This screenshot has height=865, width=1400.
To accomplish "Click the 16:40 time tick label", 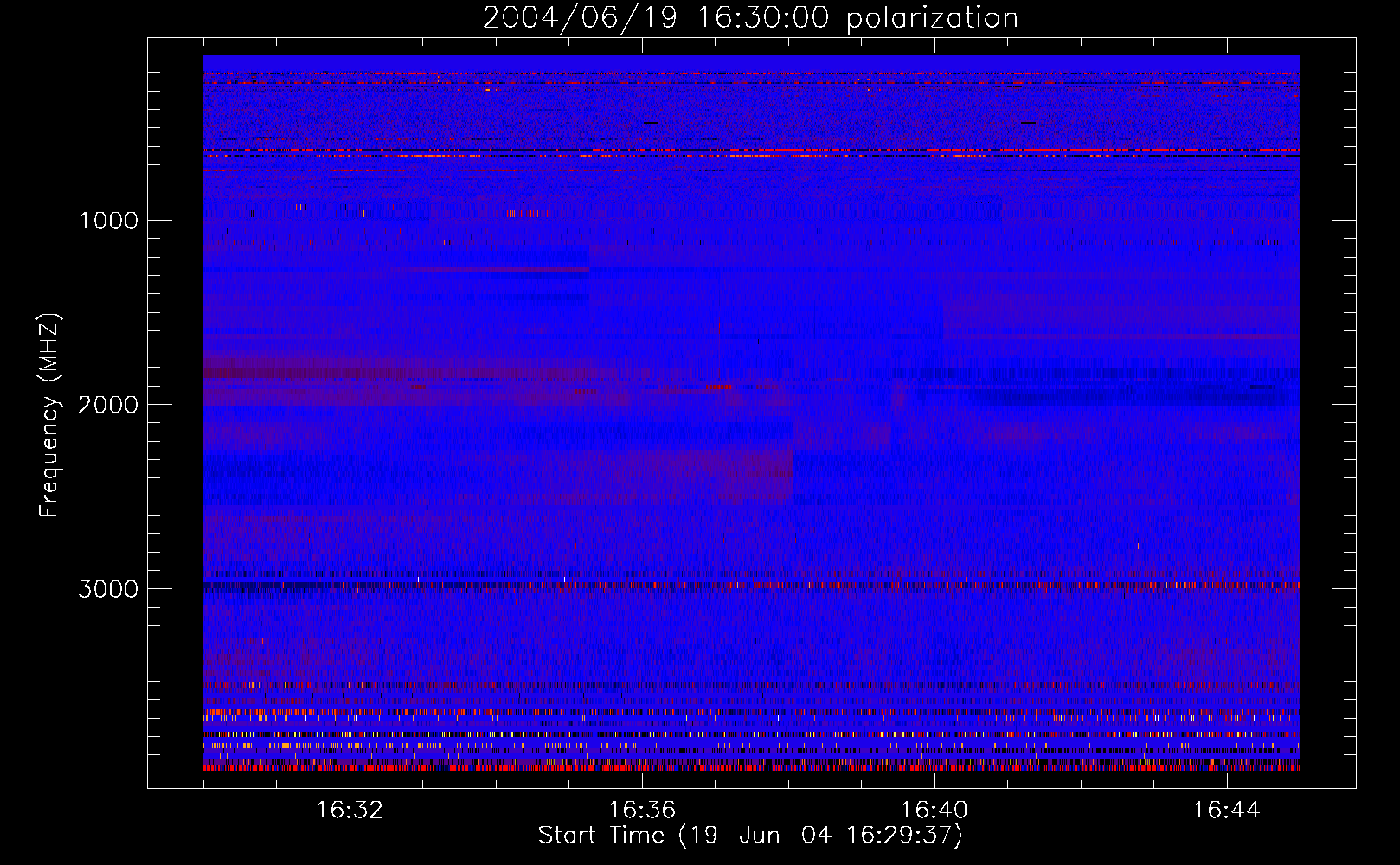I will pyautogui.click(x=934, y=811).
